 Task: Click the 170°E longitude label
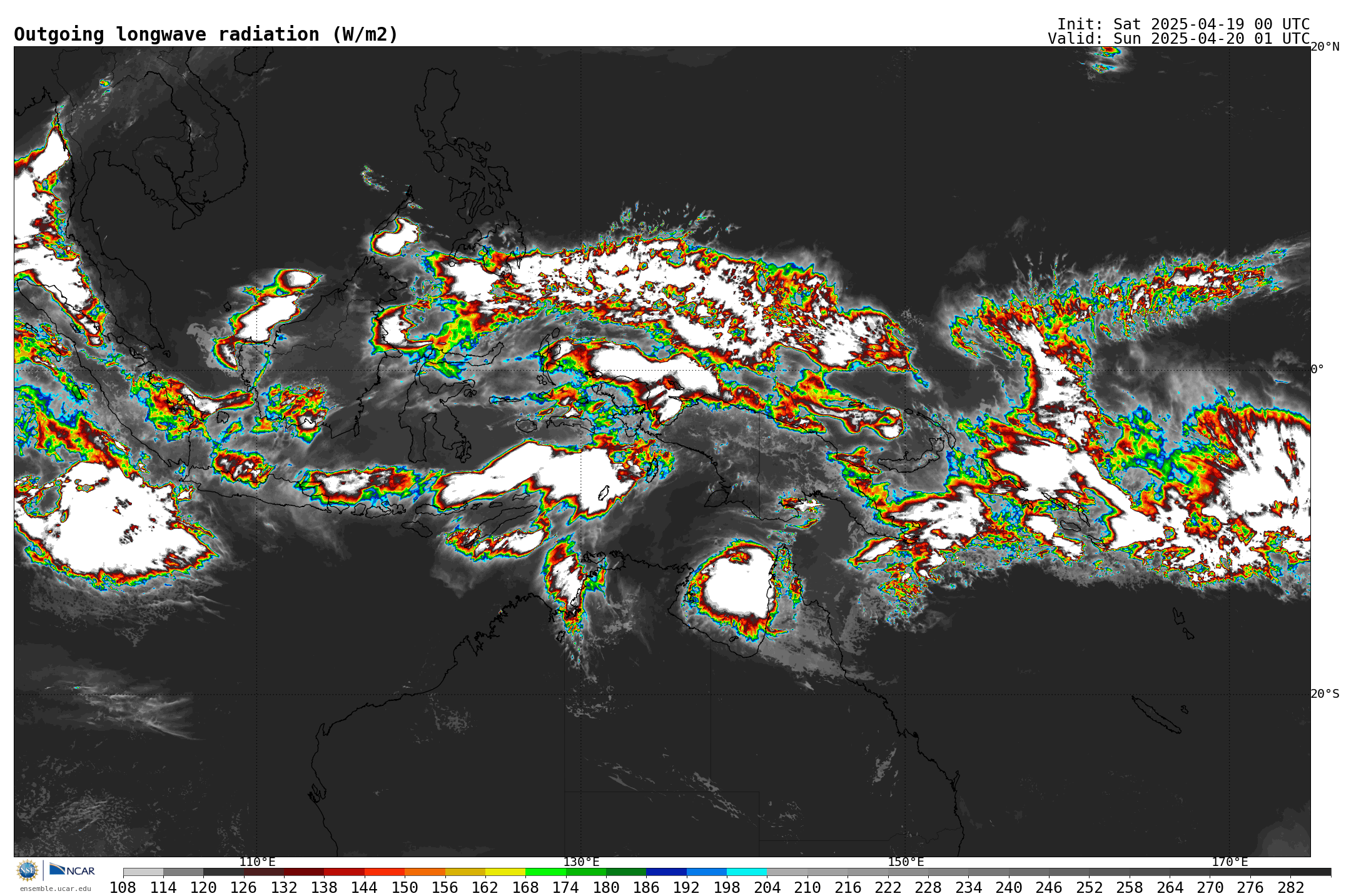pos(1230,862)
